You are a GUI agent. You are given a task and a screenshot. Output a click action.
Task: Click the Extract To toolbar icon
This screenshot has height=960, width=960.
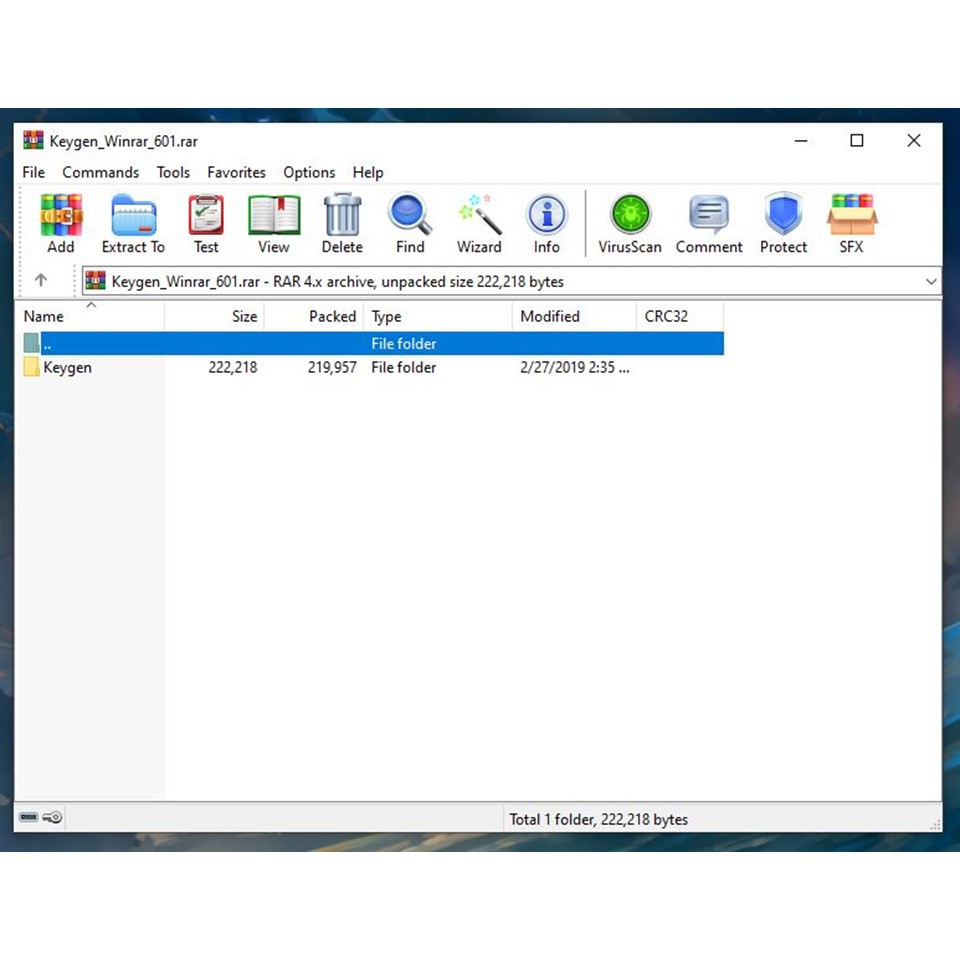pos(133,223)
